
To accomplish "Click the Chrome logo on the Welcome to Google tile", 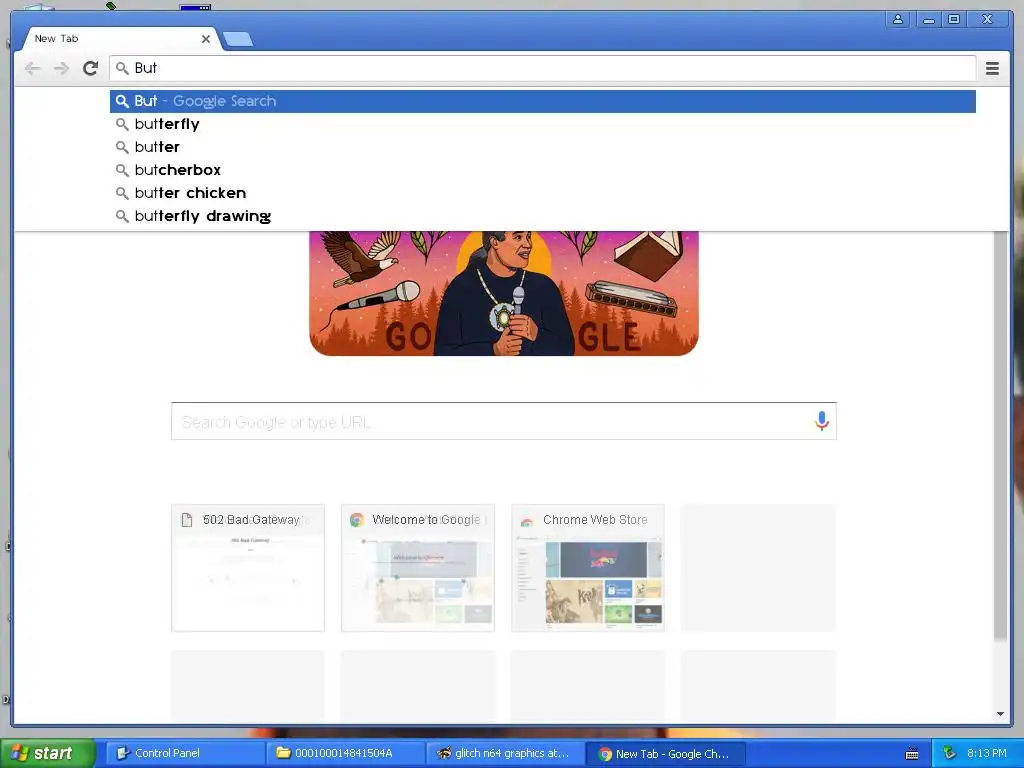I will [x=357, y=520].
